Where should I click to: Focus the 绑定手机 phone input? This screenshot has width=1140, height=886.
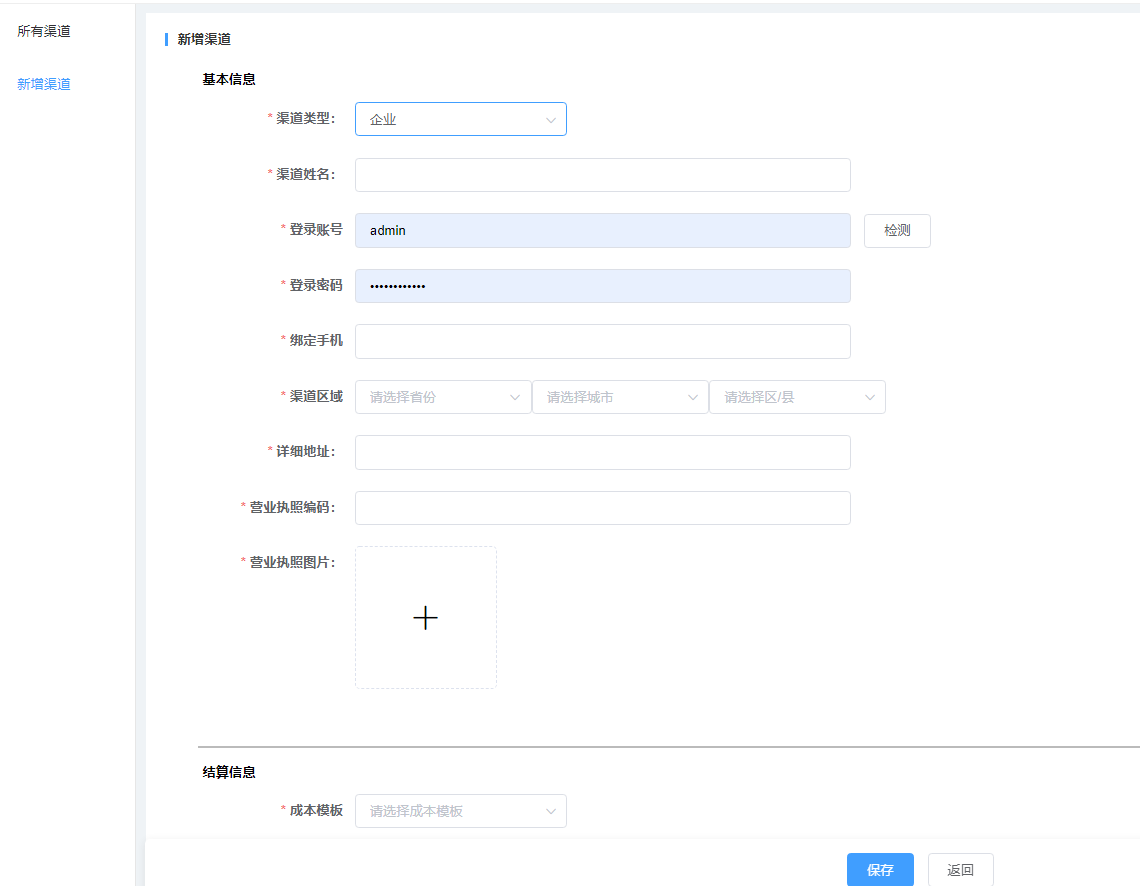[602, 341]
